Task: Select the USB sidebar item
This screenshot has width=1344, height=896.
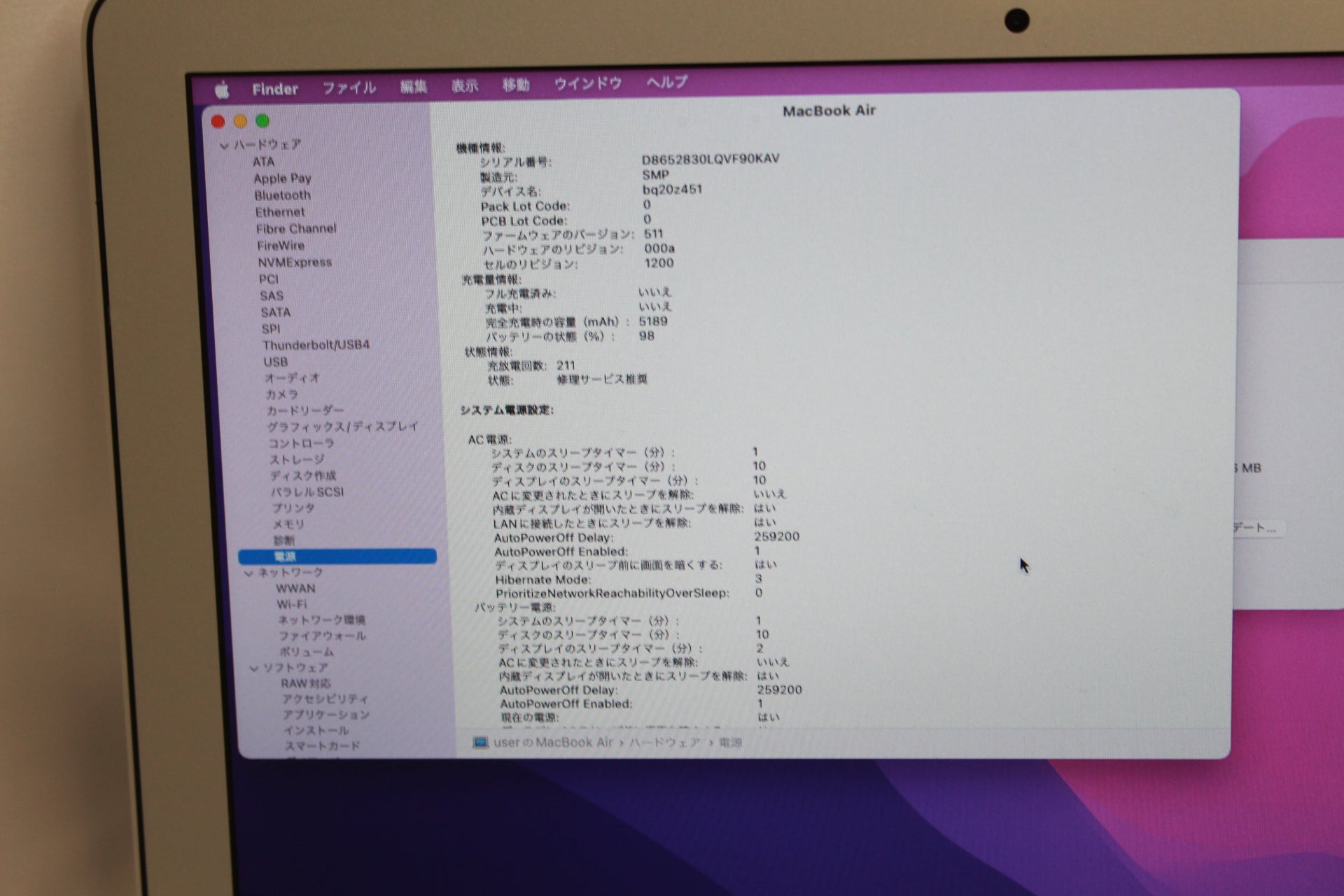Action: [275, 362]
